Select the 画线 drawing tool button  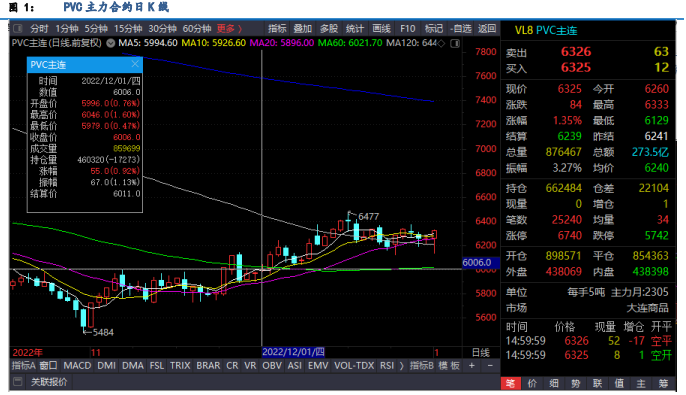(381, 29)
